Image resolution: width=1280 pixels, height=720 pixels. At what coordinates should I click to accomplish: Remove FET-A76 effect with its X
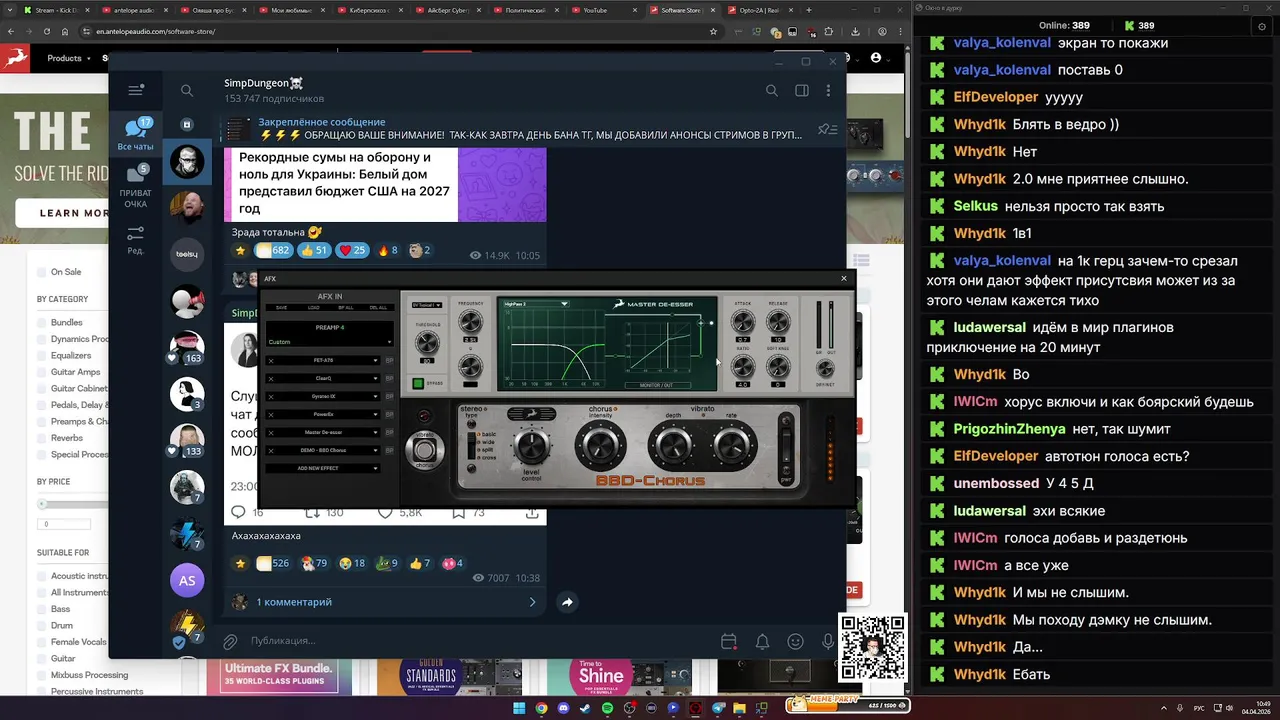pos(271,361)
